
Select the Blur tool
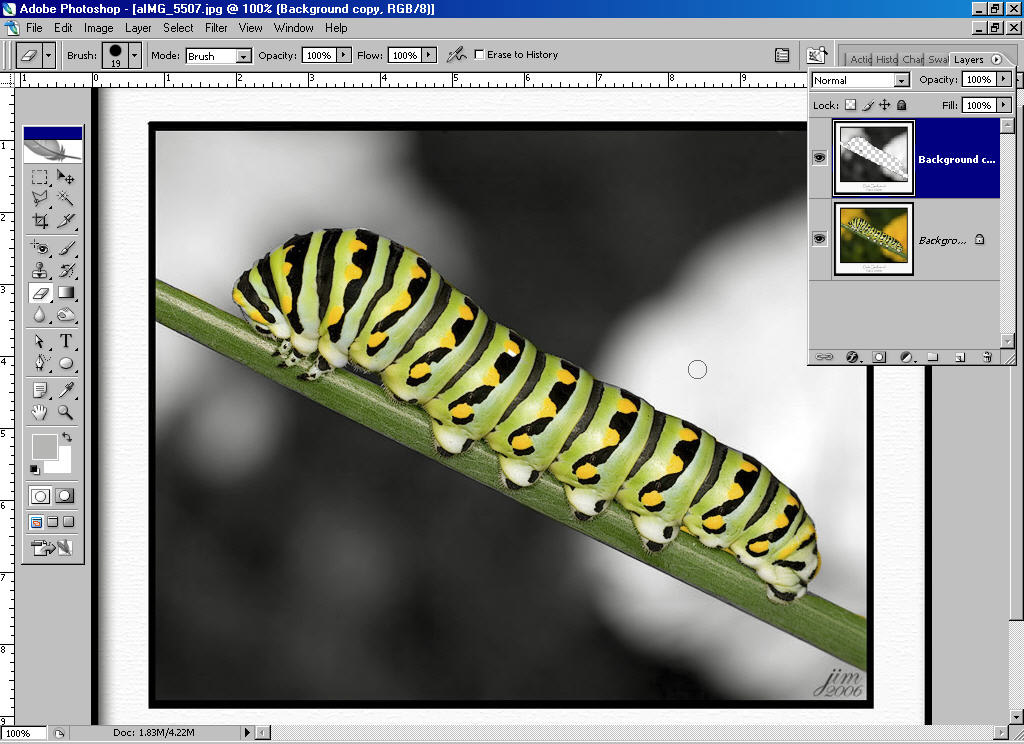pos(40,315)
